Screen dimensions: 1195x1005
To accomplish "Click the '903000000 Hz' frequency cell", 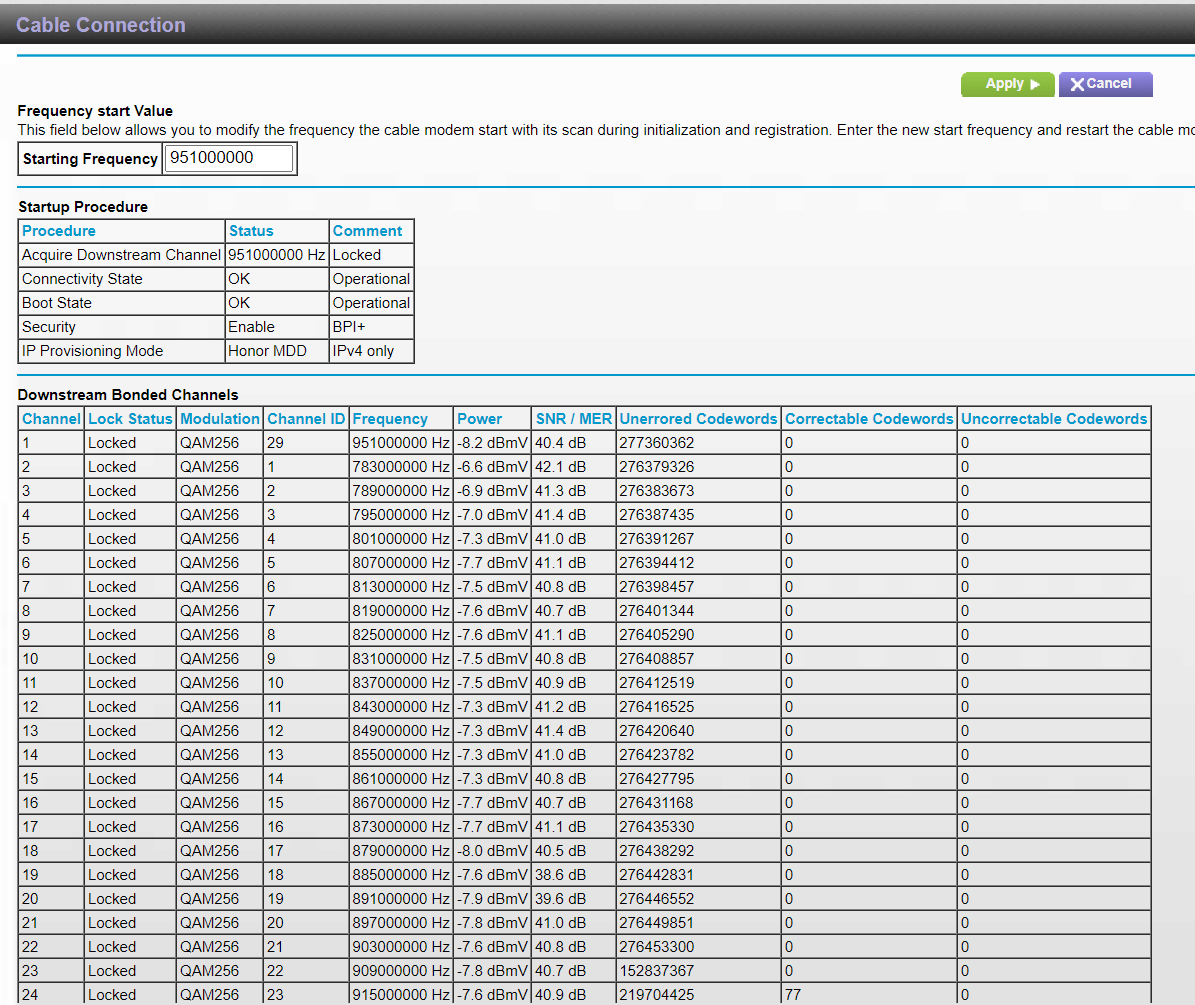I will 401,947.
